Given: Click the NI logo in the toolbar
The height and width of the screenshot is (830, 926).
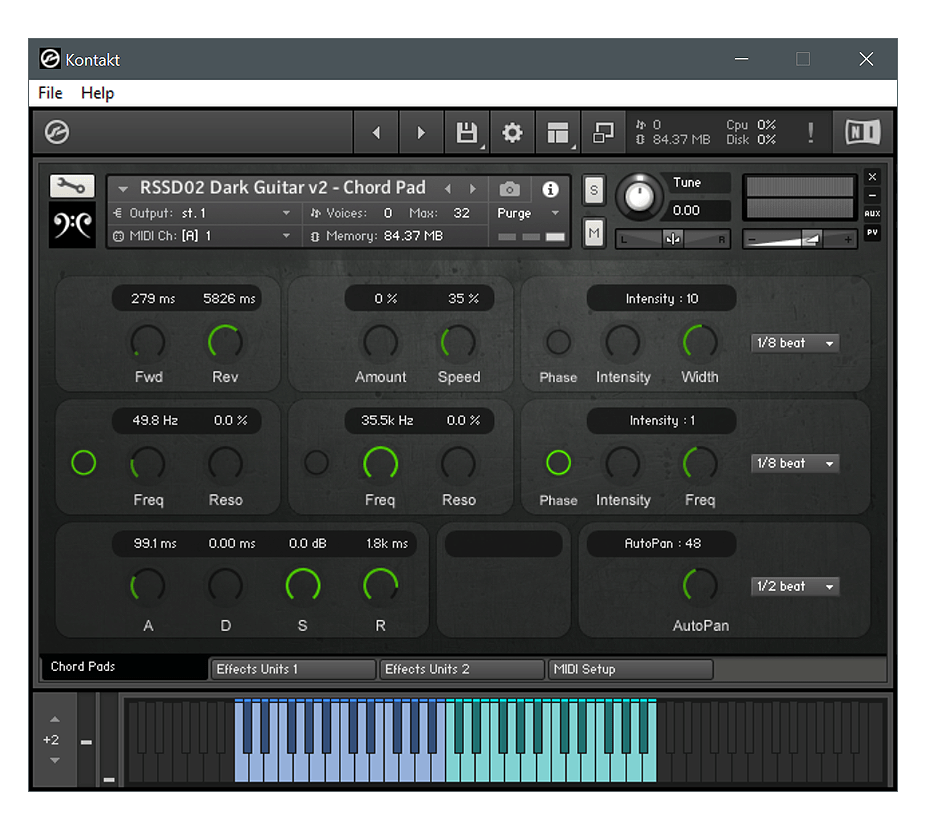Looking at the screenshot, I should point(863,132).
